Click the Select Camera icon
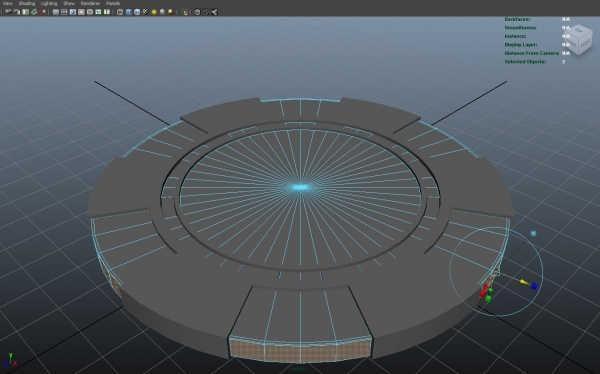The image size is (600, 374). [x=8, y=12]
